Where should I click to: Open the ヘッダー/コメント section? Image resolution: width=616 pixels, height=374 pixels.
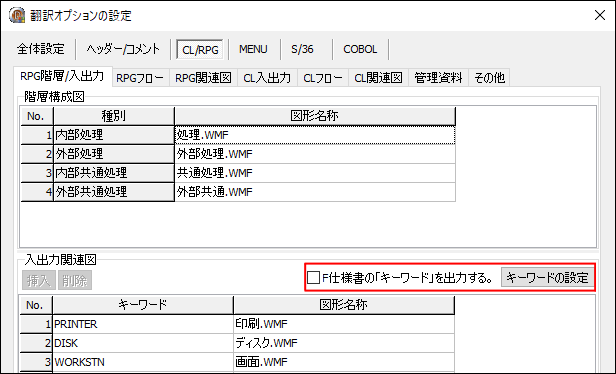pyautogui.click(x=123, y=49)
